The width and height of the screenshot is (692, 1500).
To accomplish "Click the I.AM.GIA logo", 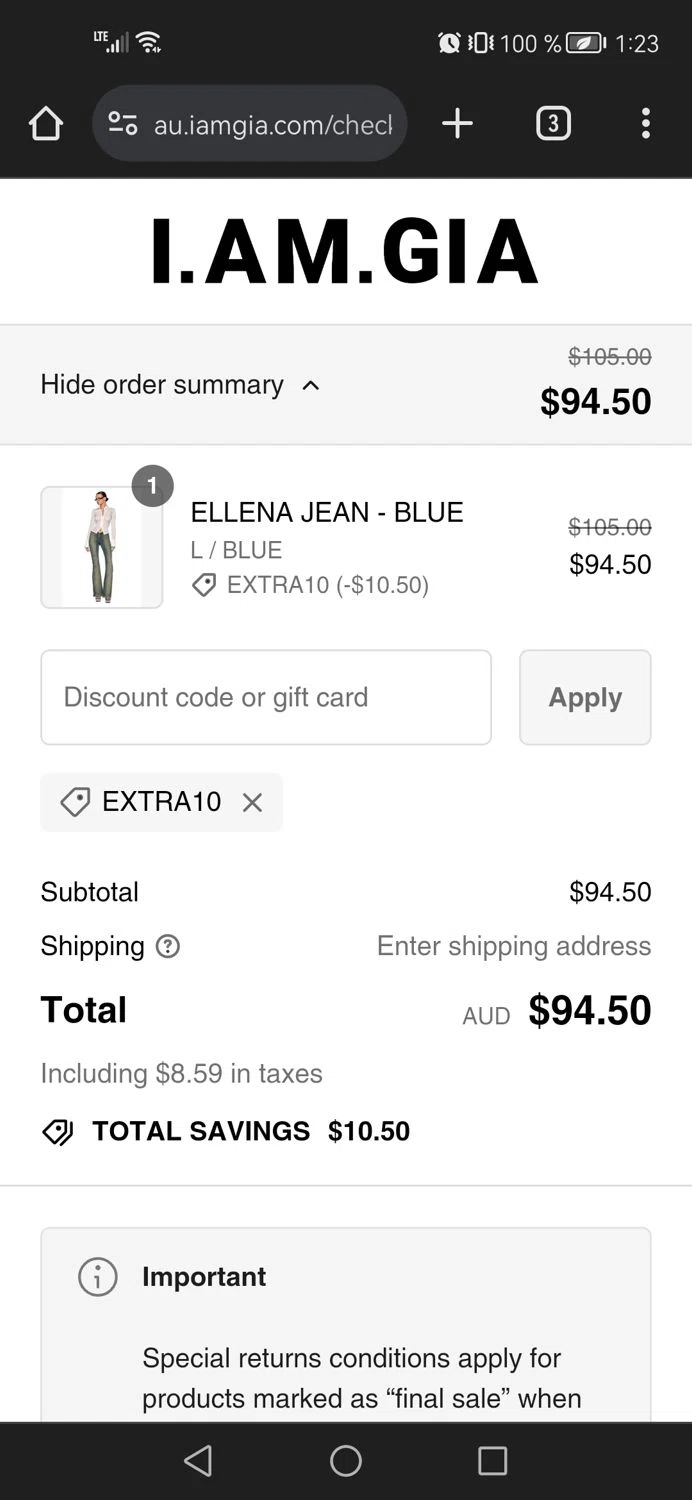I will pos(345,251).
